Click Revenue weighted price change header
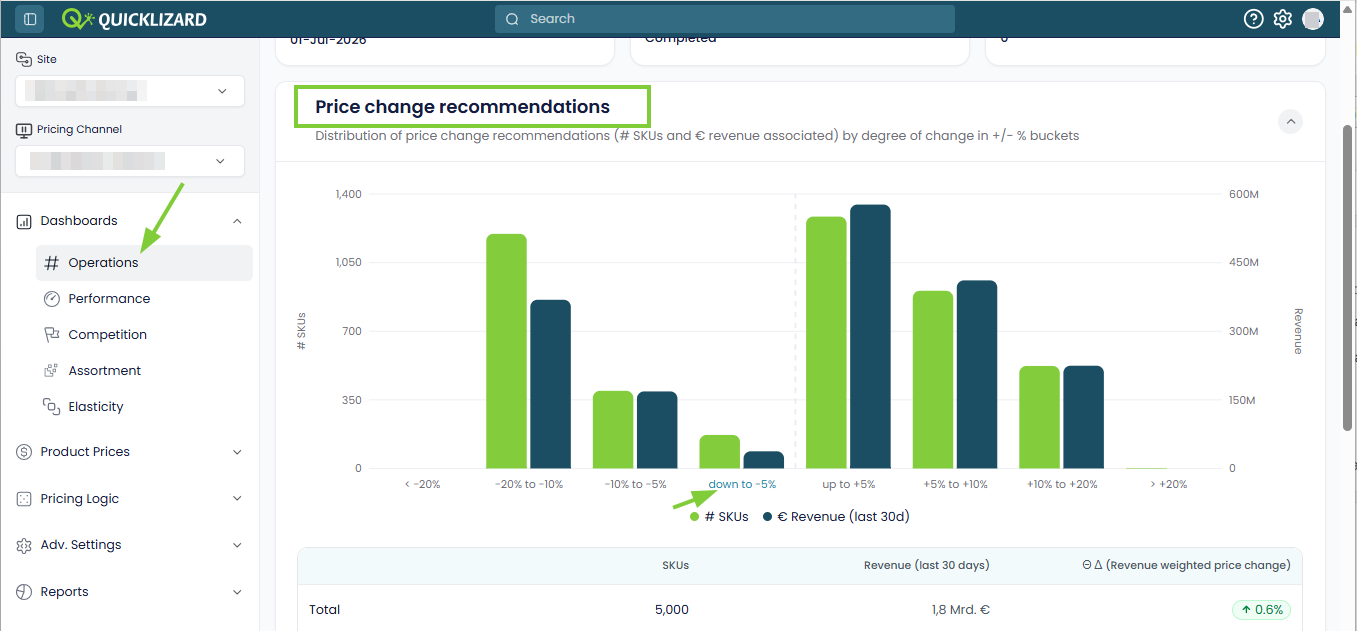Viewport: 1357px width, 631px height. coord(1186,565)
